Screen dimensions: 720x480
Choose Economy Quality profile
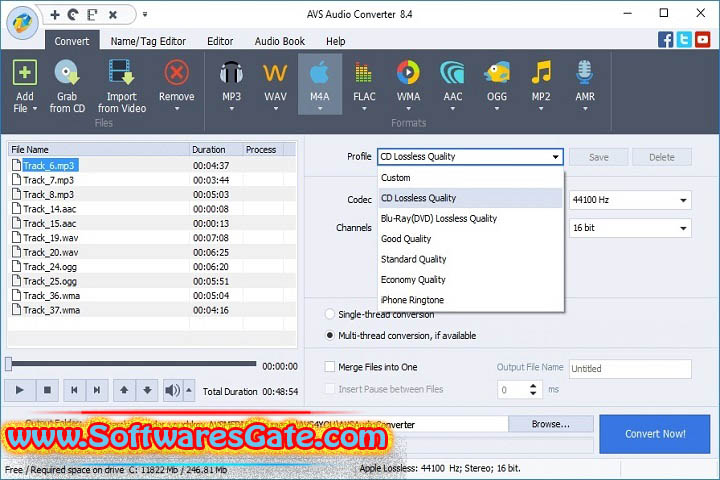point(471,280)
